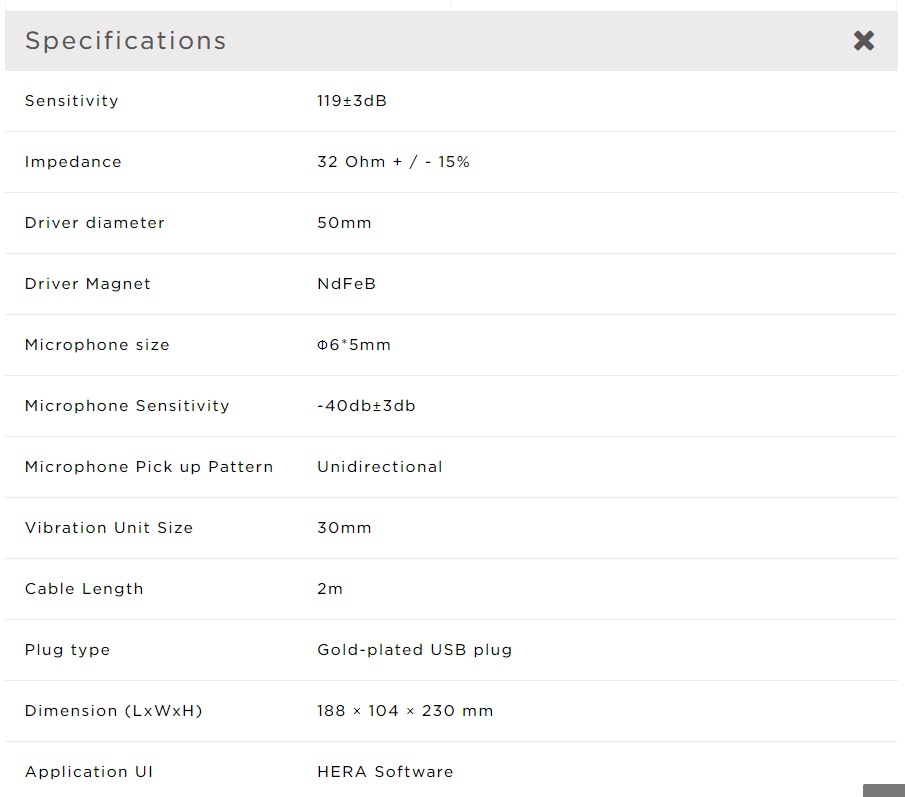Click the 50mm driver diameter value
Image resolution: width=905 pixels, height=797 pixels.
click(344, 223)
